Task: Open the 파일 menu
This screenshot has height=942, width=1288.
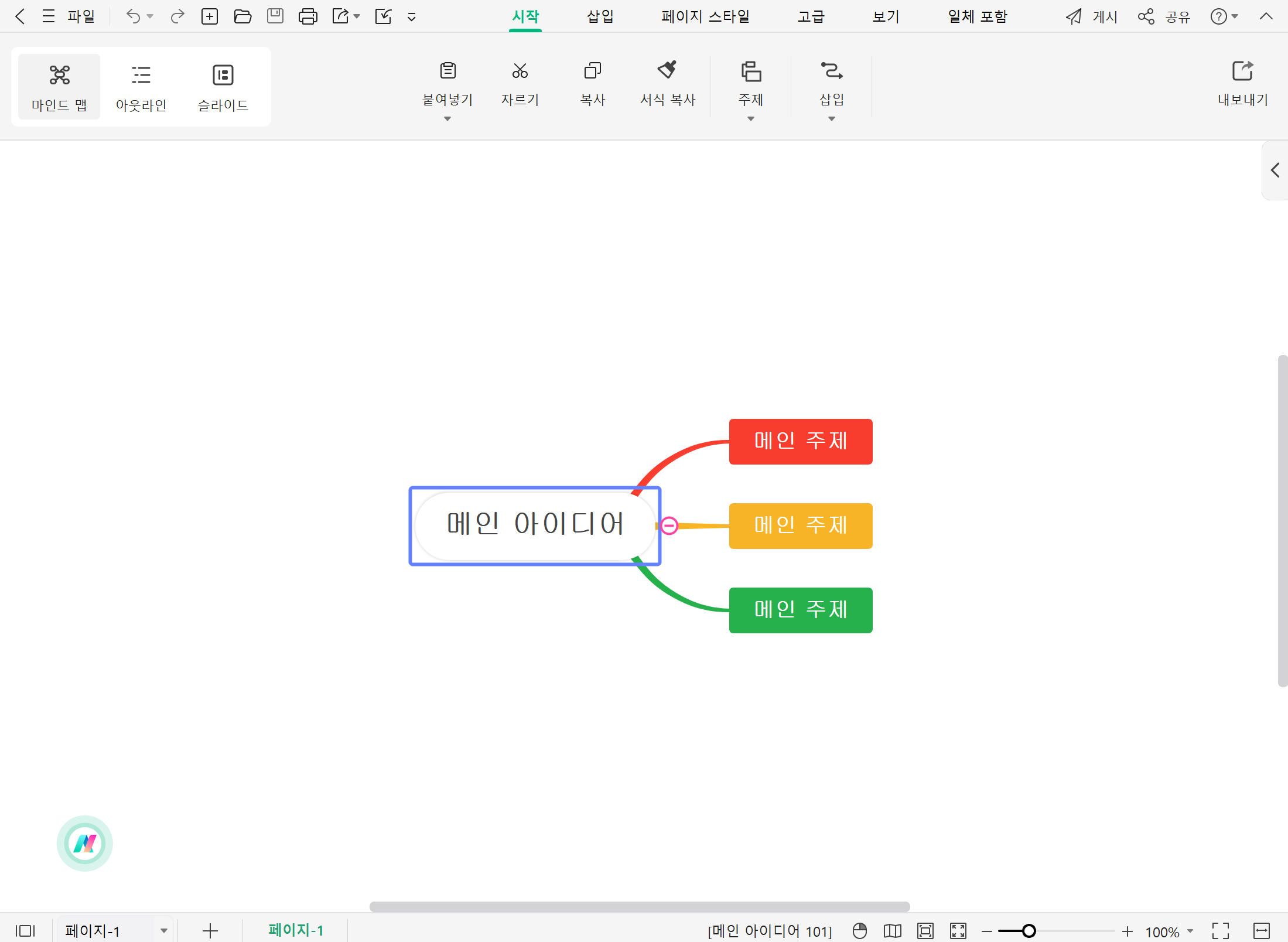Action: [x=81, y=16]
